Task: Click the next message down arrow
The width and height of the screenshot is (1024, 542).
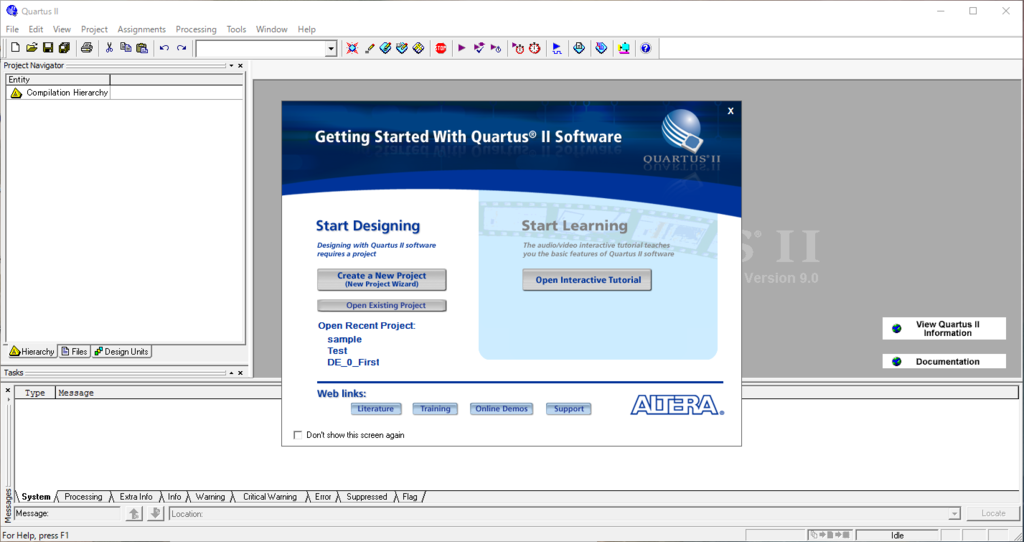Action: tap(155, 514)
